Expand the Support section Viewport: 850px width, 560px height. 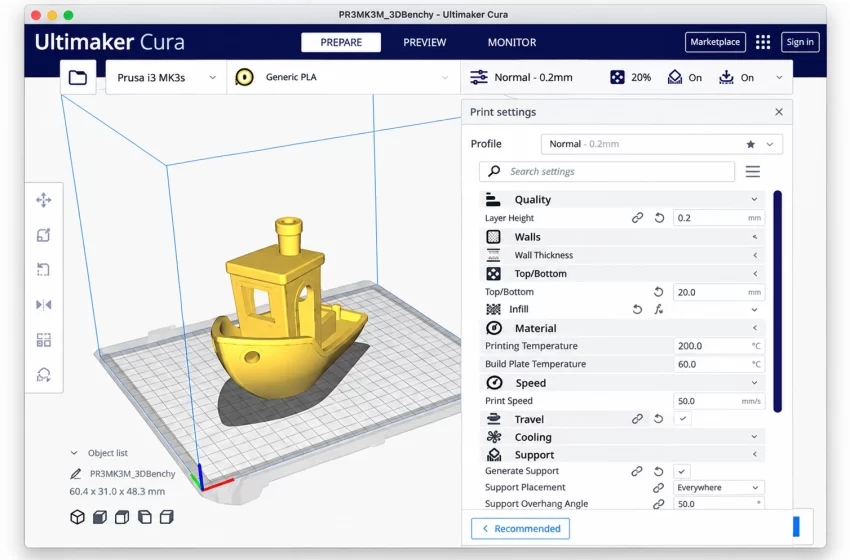click(622, 455)
